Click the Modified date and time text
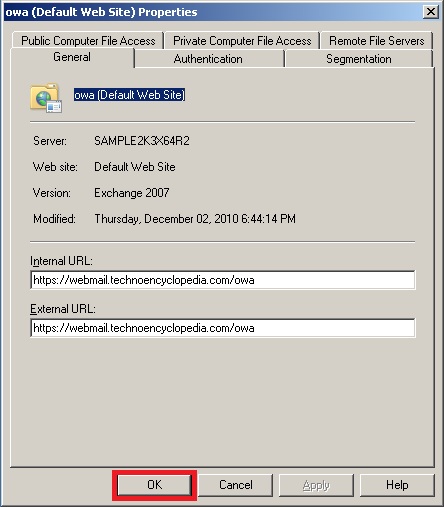444x507 pixels. coord(195,219)
